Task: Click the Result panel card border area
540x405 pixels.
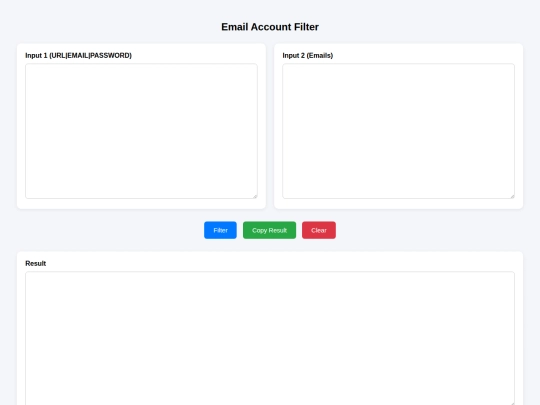Action: coord(270,257)
